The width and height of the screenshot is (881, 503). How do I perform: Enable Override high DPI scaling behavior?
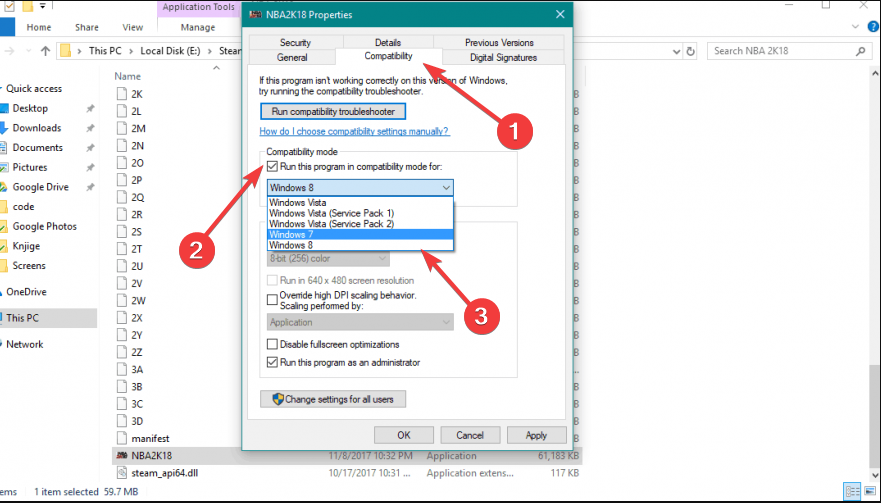(x=273, y=300)
